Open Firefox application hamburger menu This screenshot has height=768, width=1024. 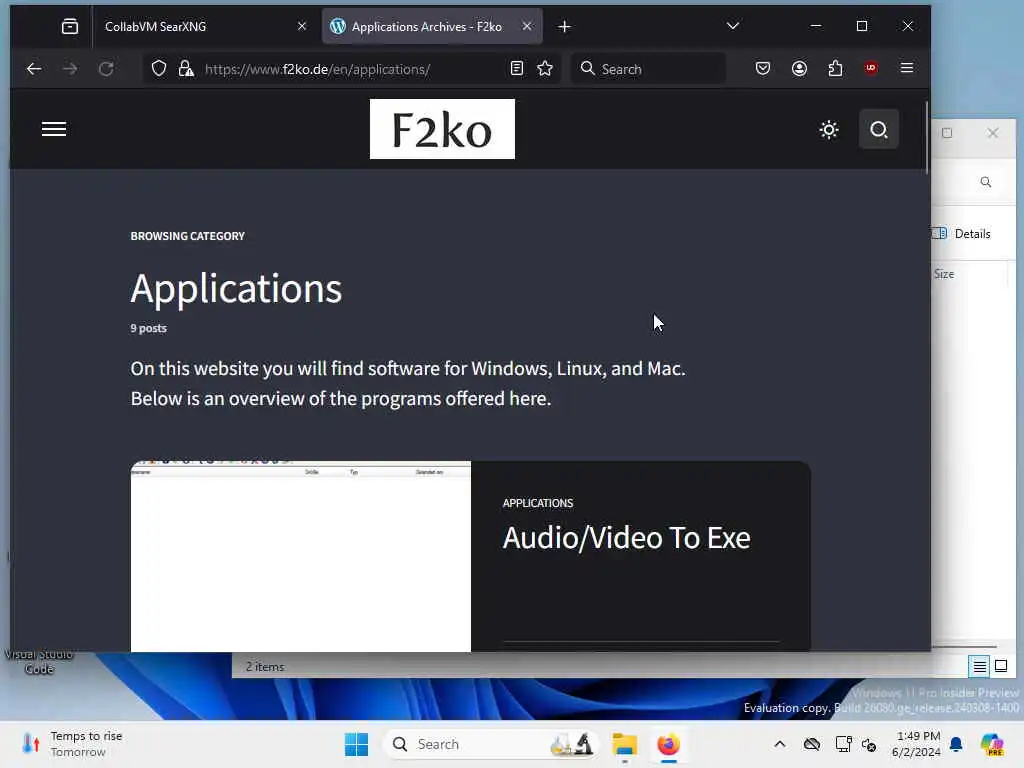tap(907, 68)
